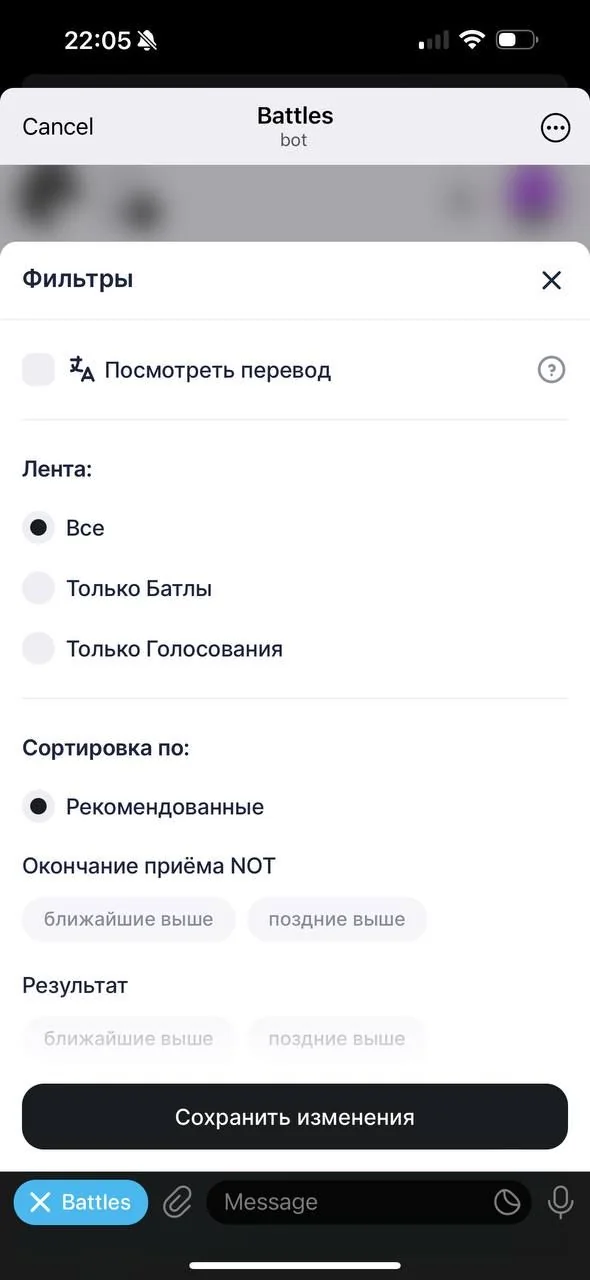The image size is (590, 1280).
Task: Choose поздние выше under Результат
Action: 337,1038
